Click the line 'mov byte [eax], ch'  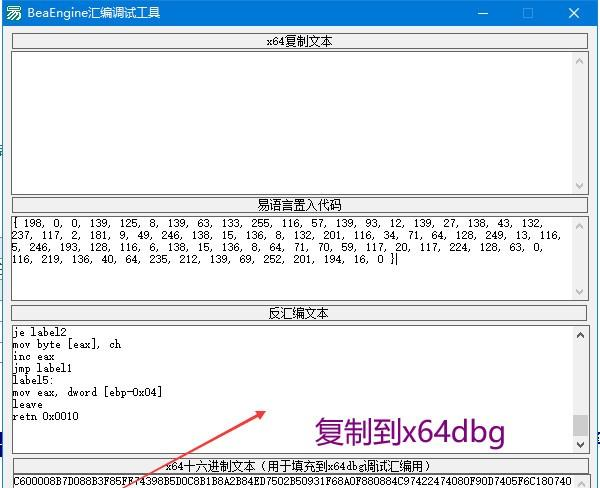click(67, 344)
